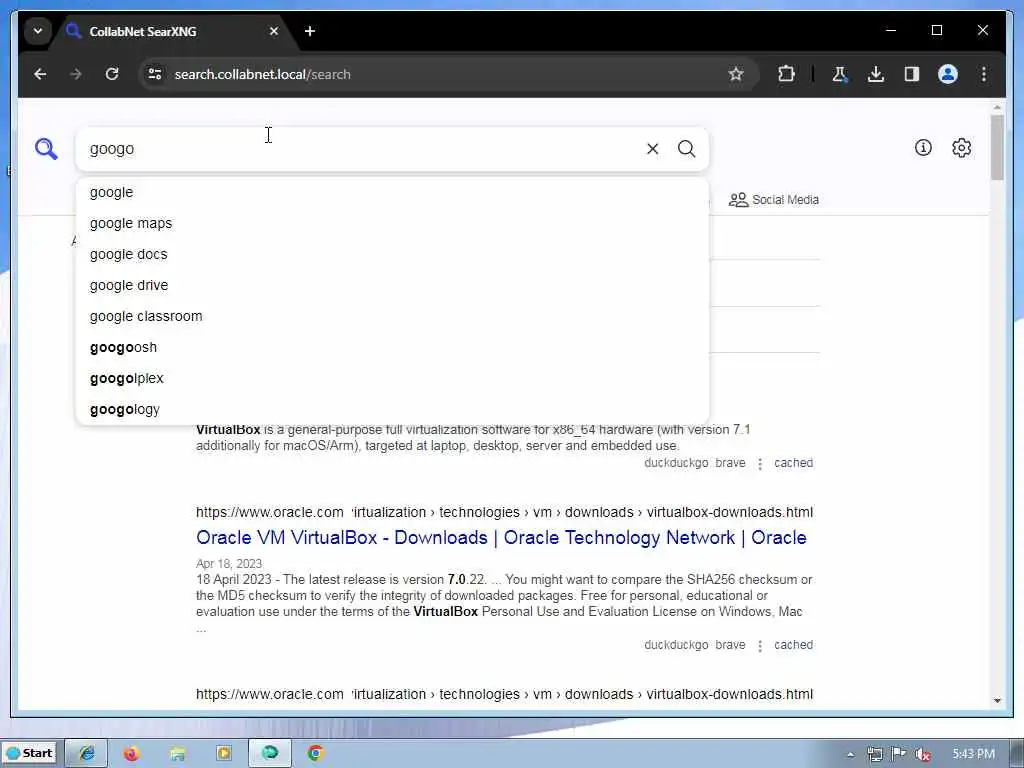The width and height of the screenshot is (1024, 768).
Task: Open cached link of Apr 18 result
Action: tap(793, 645)
